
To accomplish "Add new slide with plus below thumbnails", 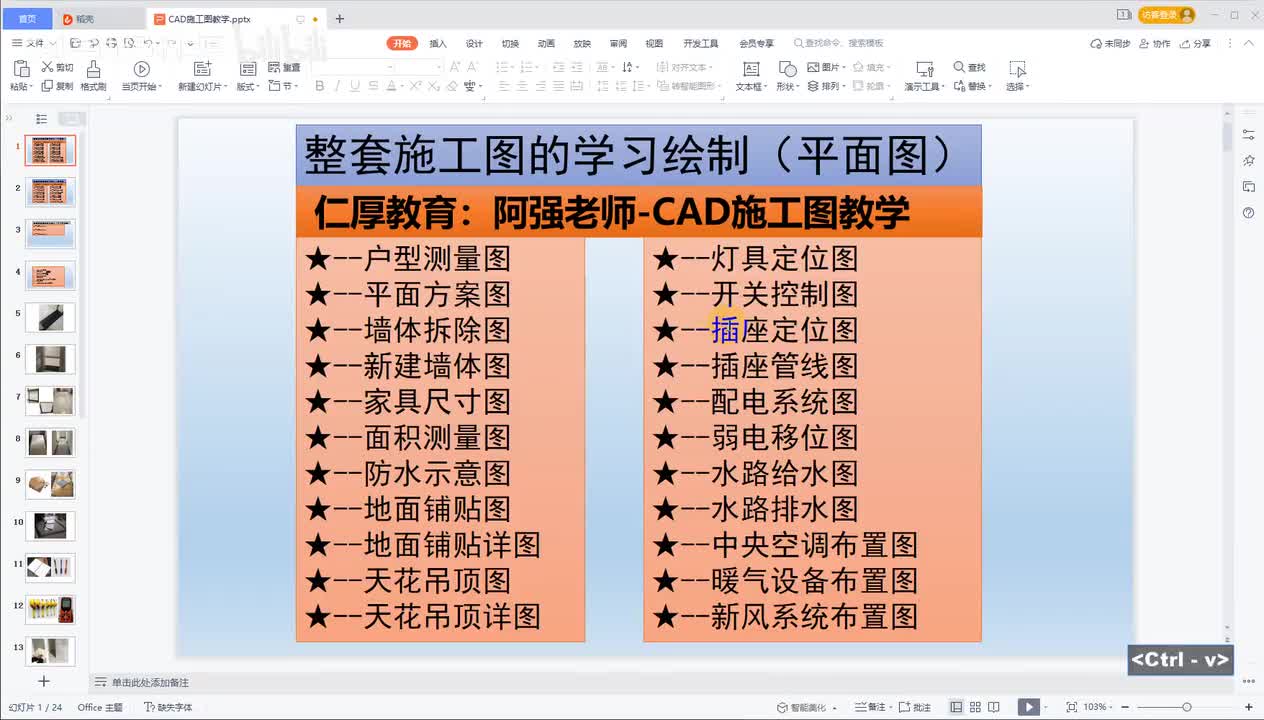I will pyautogui.click(x=43, y=681).
